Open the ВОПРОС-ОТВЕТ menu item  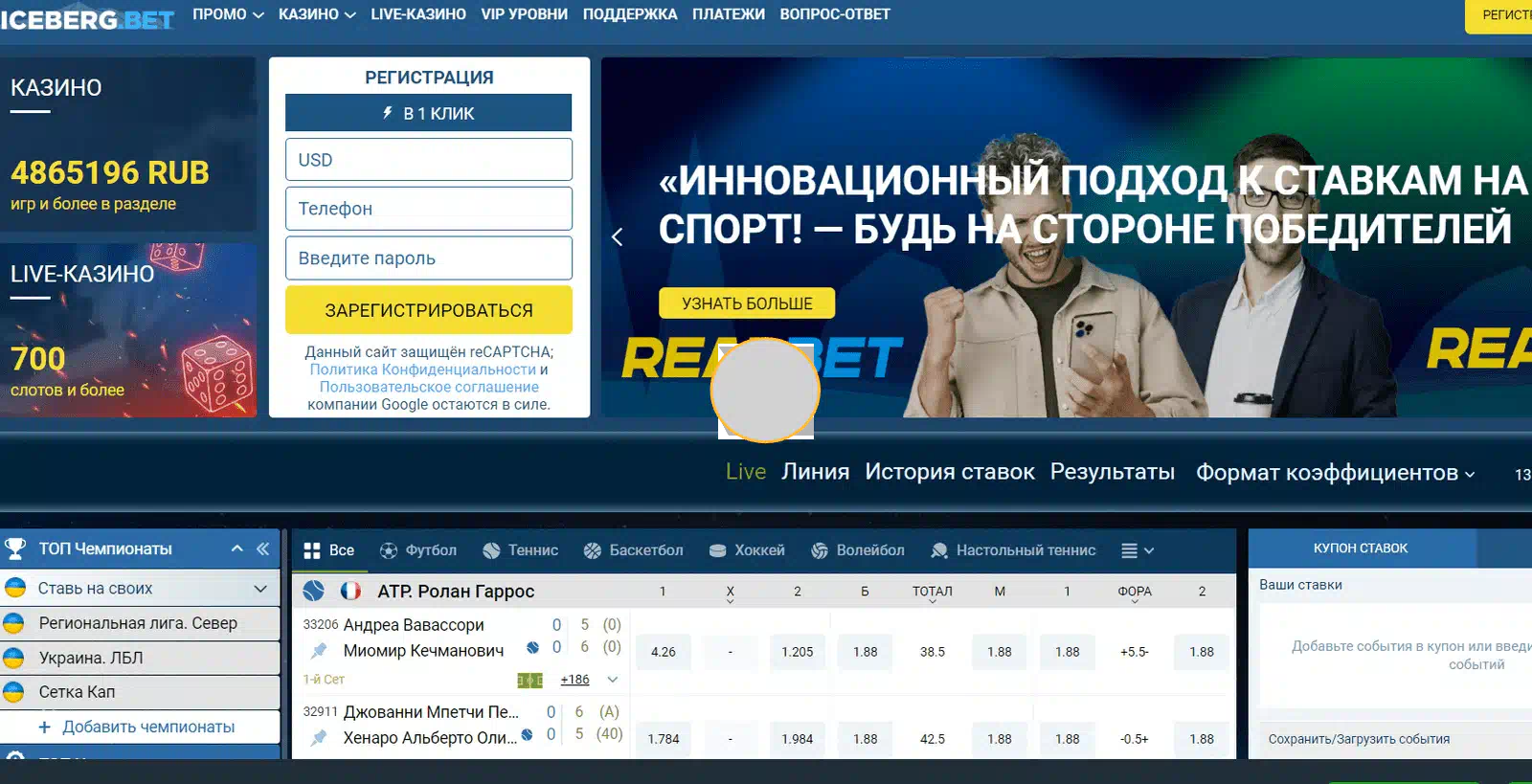(835, 14)
